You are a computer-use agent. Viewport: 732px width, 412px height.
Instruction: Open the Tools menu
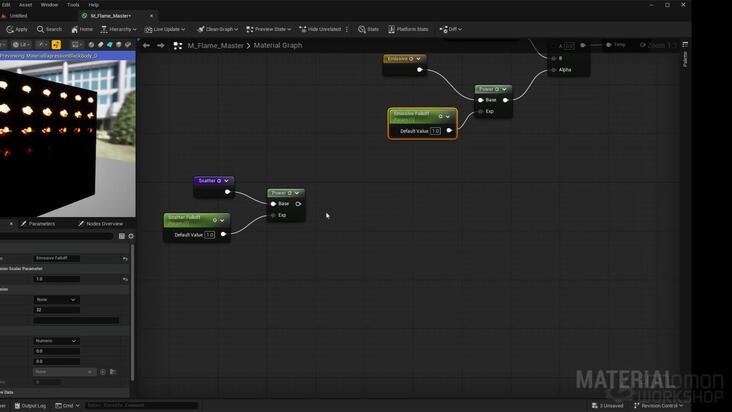coord(73,5)
